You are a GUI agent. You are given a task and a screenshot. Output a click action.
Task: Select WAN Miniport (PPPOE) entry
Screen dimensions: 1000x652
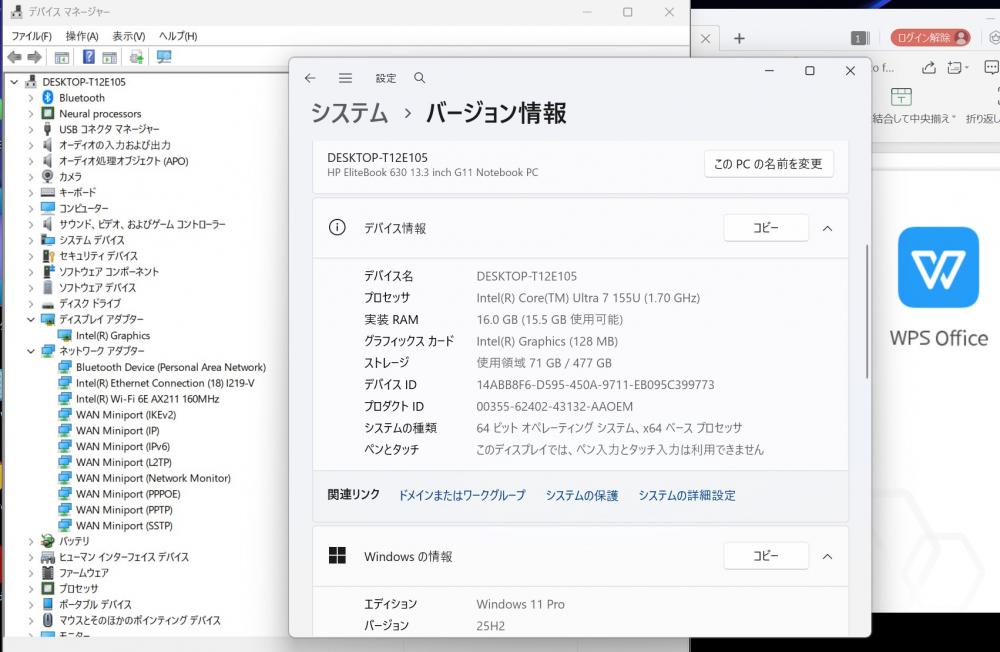tap(128, 494)
